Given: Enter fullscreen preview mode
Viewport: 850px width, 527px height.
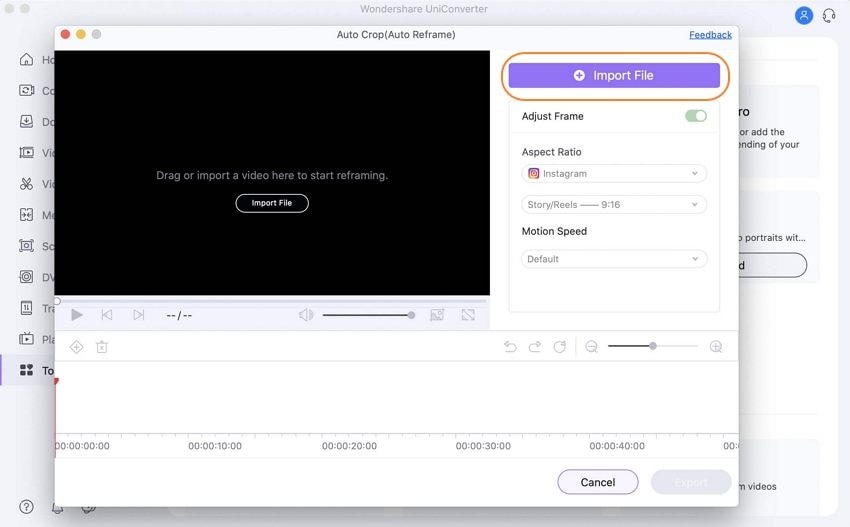Looking at the screenshot, I should (x=468, y=315).
